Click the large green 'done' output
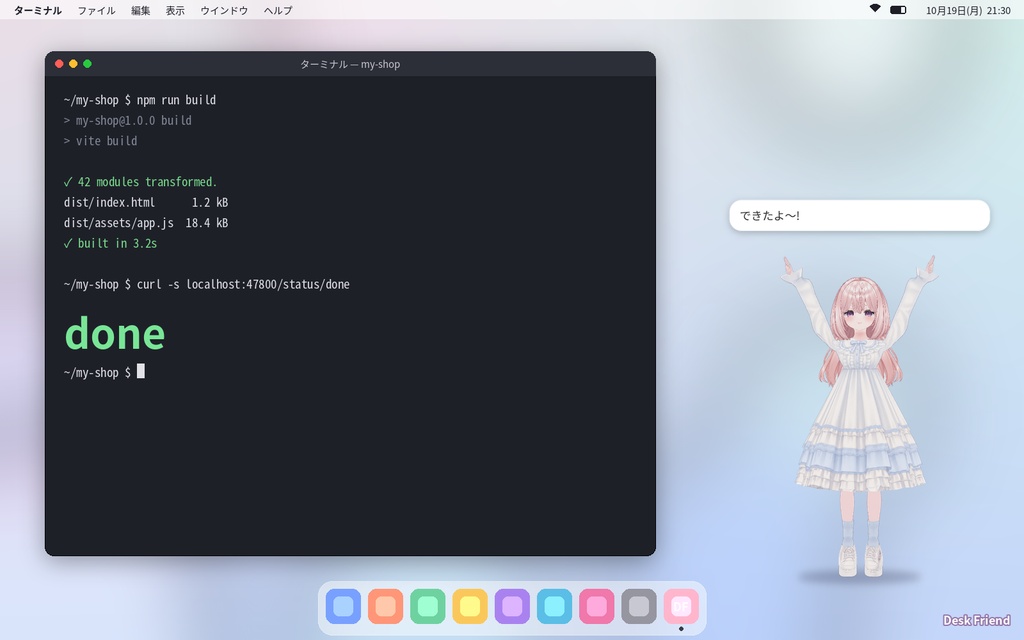The image size is (1024, 640). (x=115, y=334)
